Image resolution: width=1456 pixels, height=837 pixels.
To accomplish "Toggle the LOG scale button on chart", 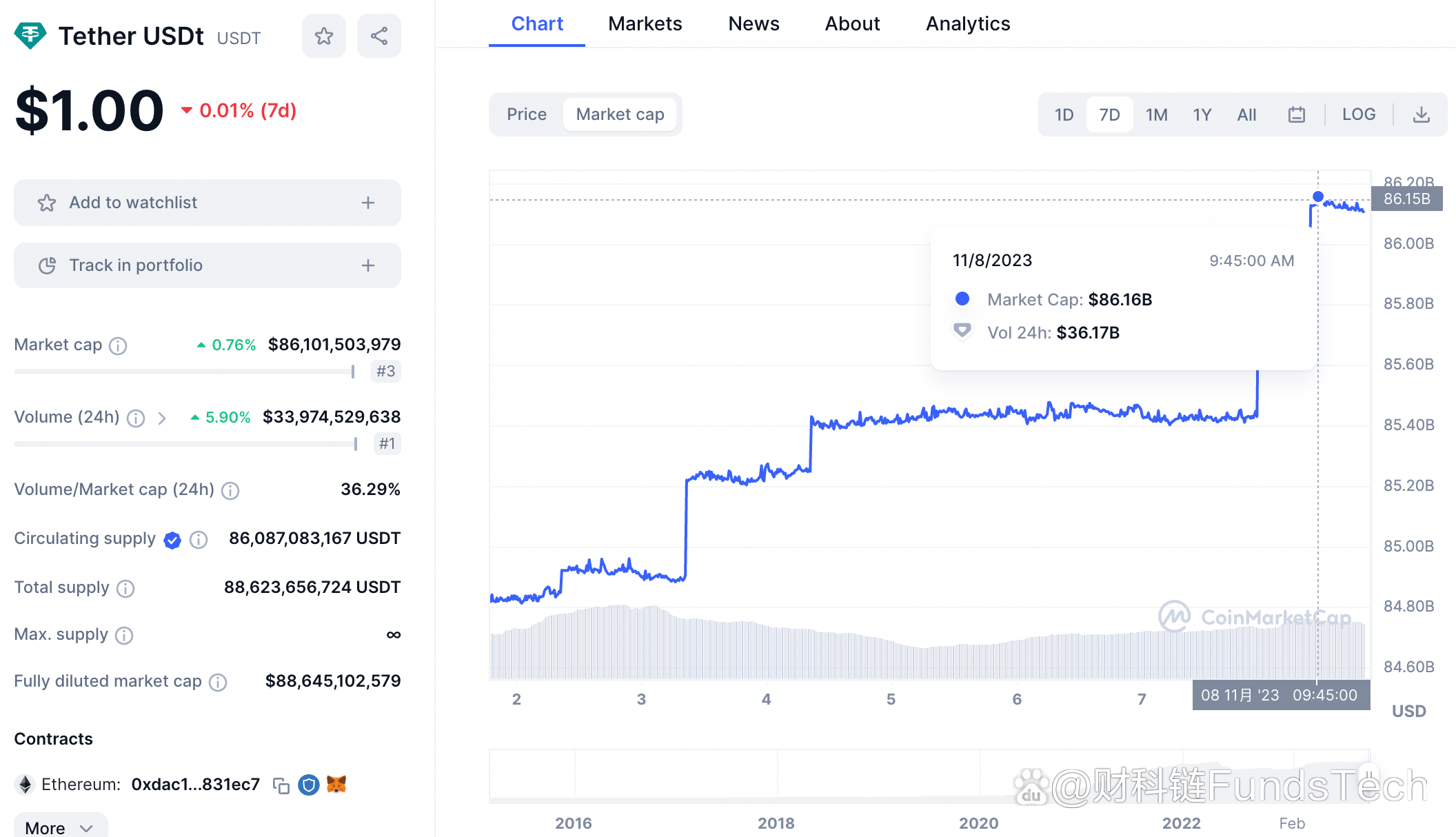I will click(1358, 113).
